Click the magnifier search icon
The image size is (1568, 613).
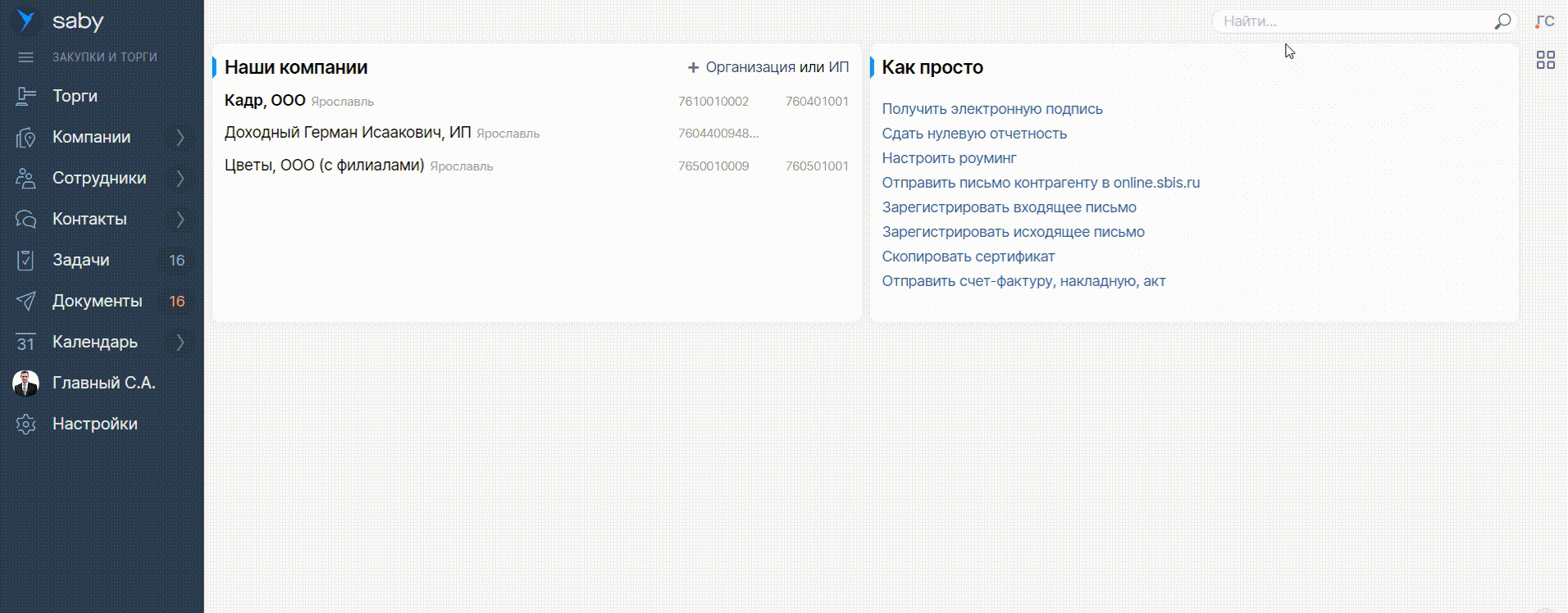[1502, 21]
